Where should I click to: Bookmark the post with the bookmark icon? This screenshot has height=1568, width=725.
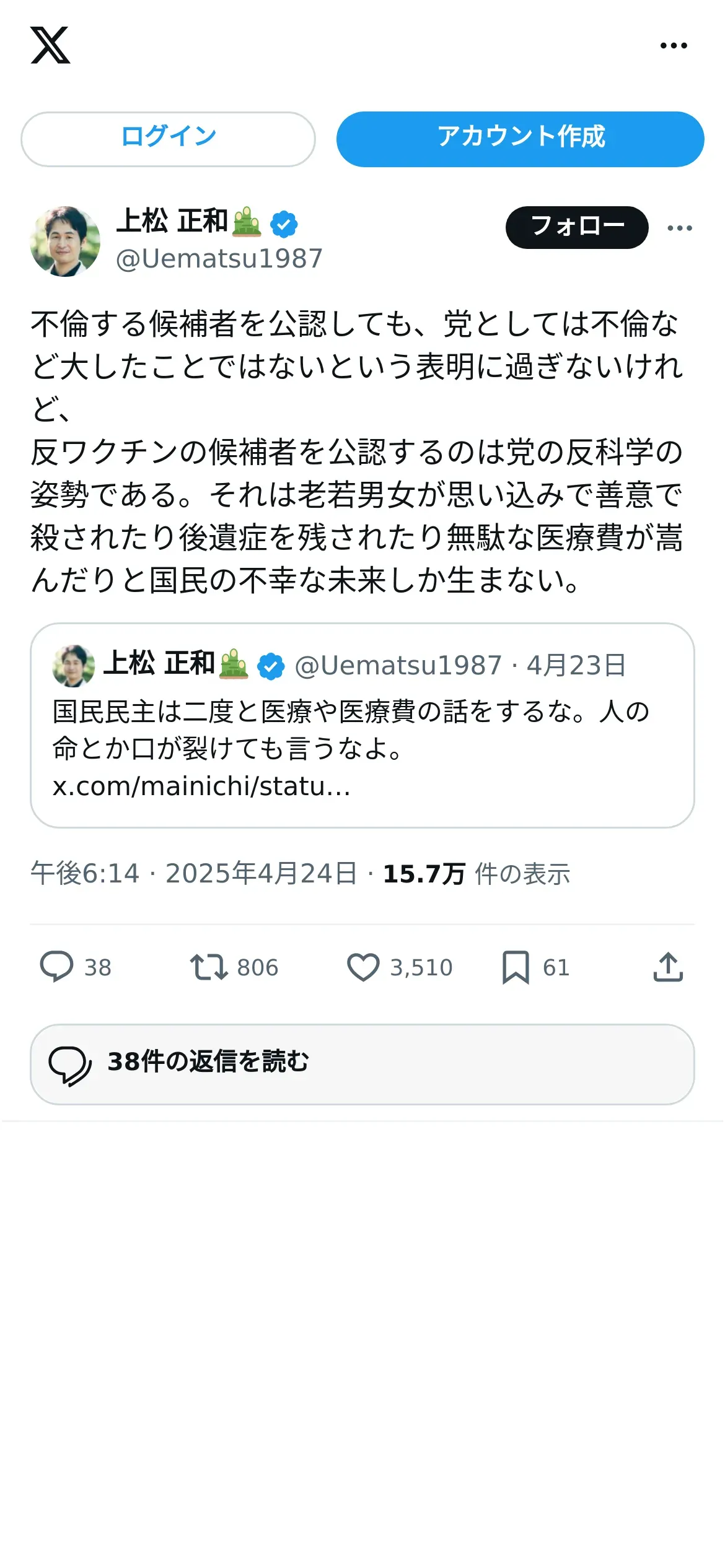(516, 967)
